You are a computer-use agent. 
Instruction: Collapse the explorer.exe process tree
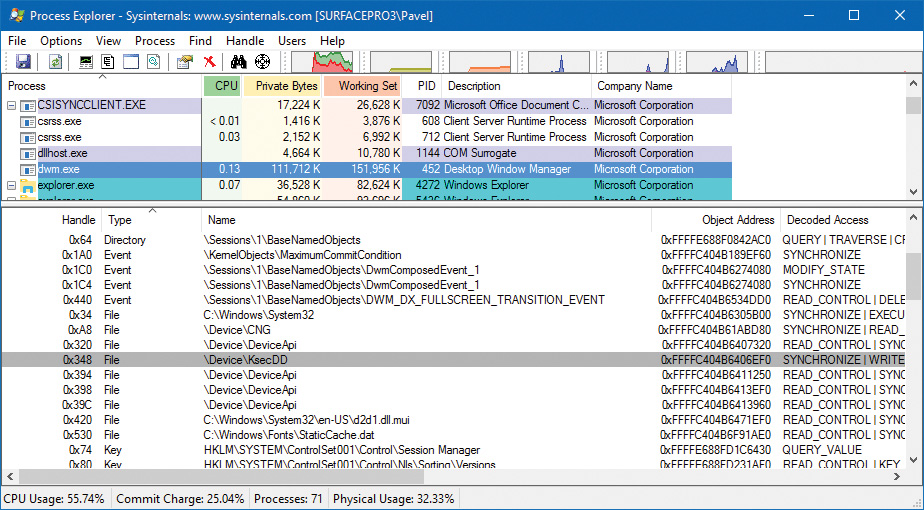[x=12, y=185]
